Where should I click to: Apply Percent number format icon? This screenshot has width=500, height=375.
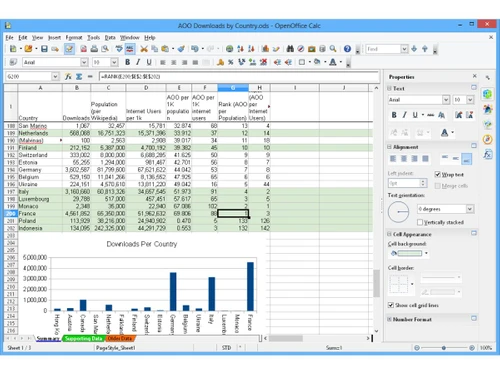coord(231,62)
